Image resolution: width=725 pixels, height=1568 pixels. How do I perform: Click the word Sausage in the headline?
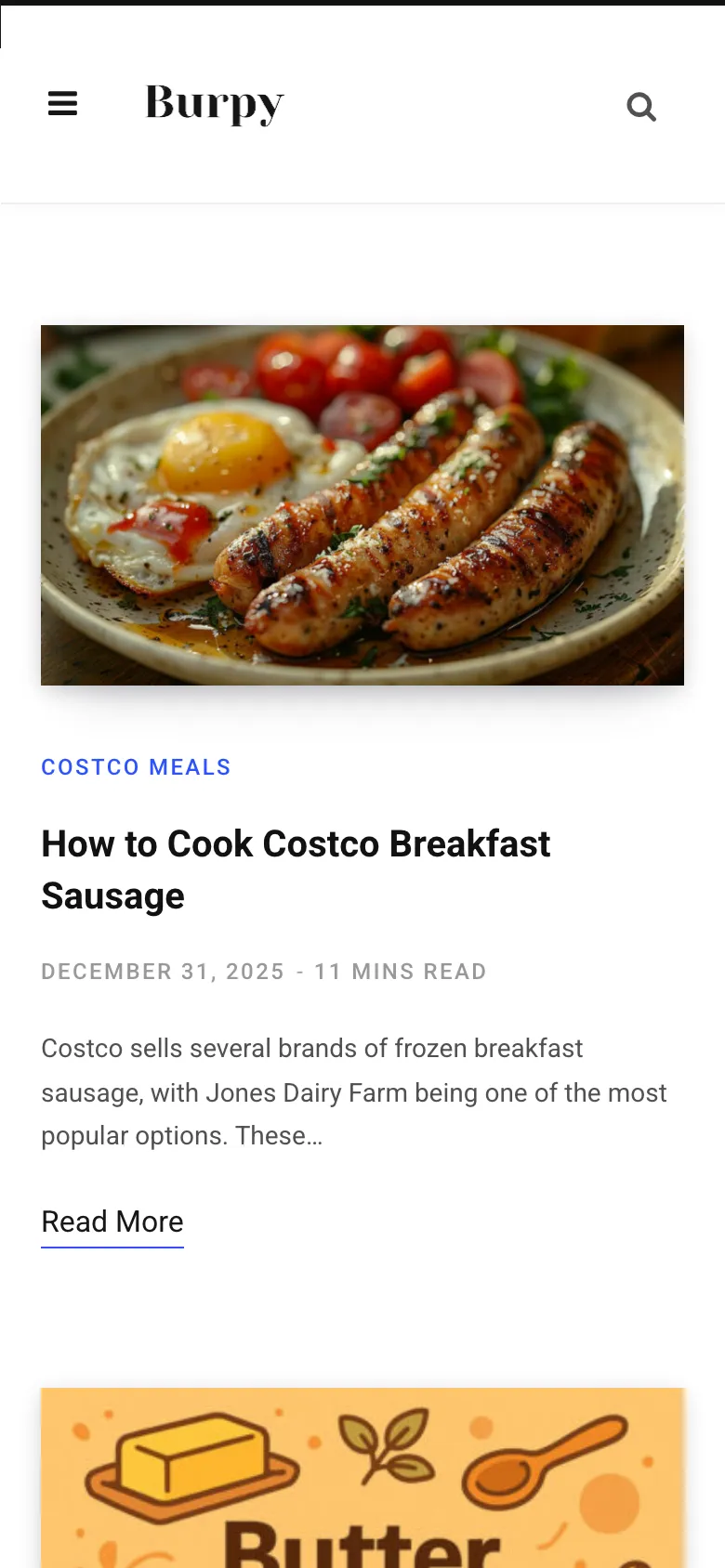click(113, 896)
